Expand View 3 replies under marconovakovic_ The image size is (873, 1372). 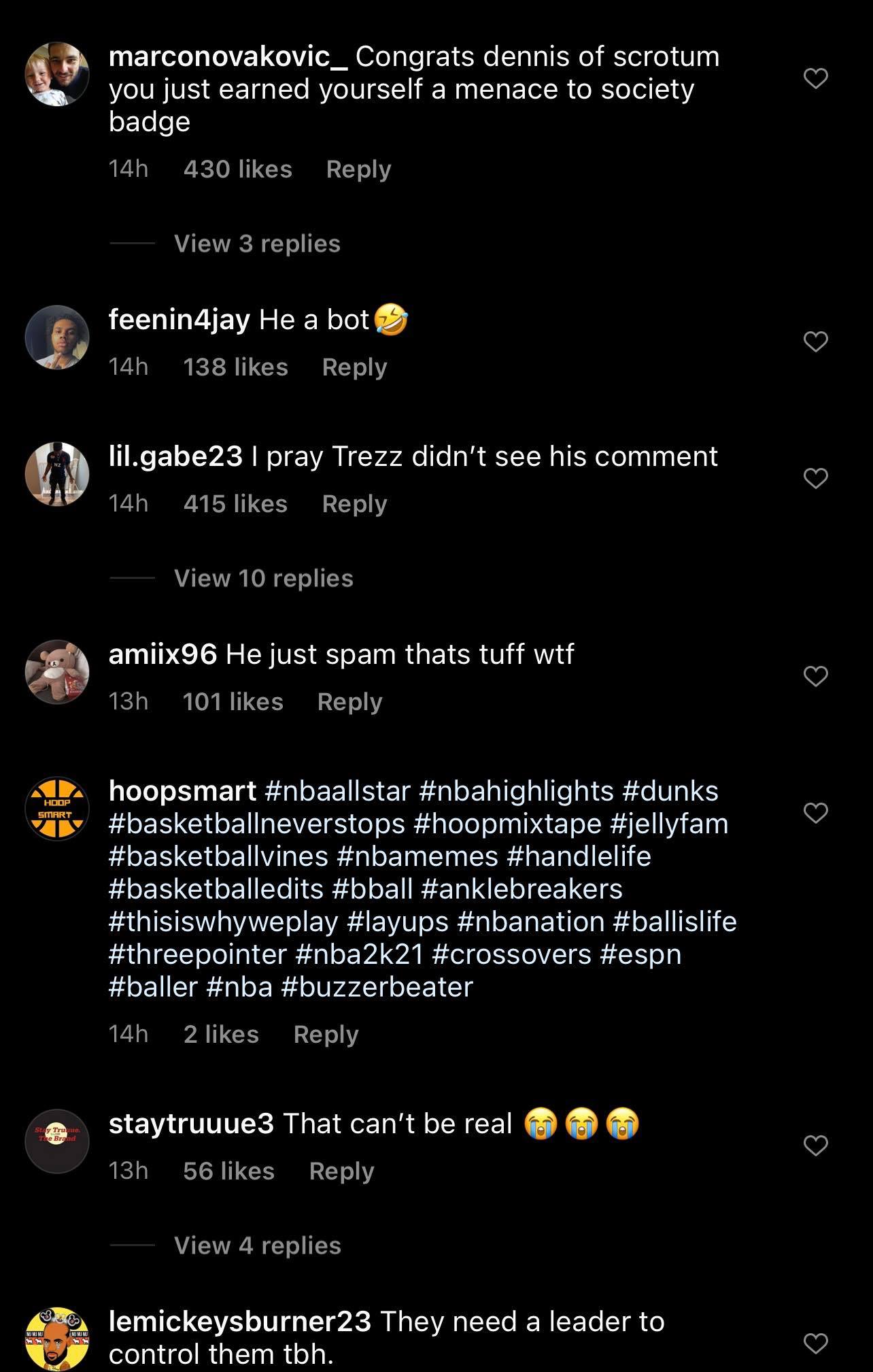[x=257, y=244]
